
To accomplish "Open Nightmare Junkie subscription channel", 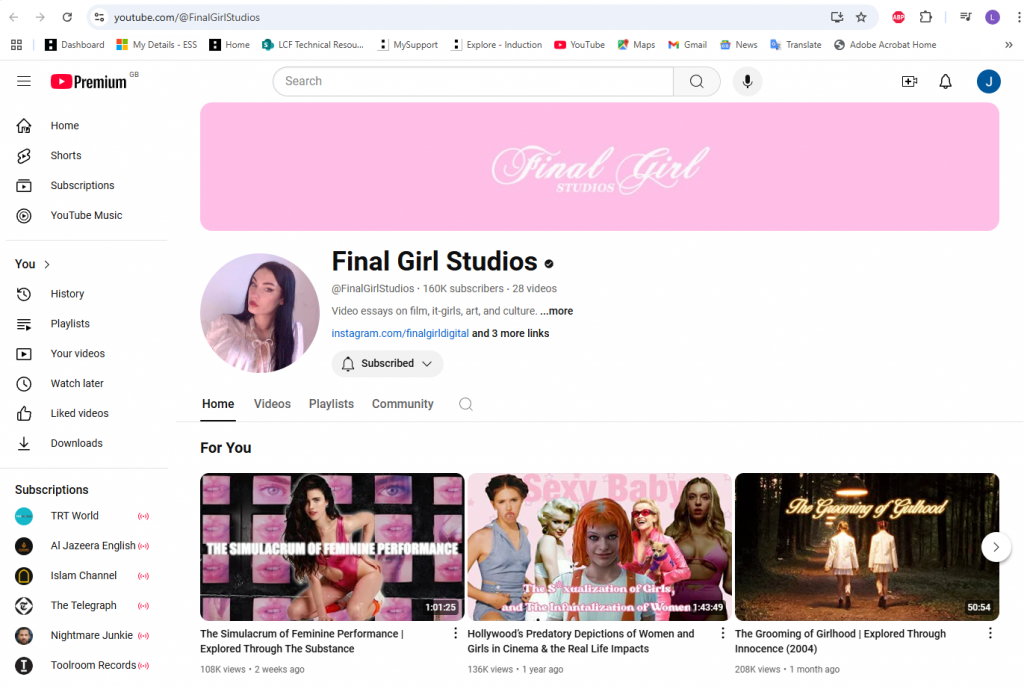I will click(x=82, y=636).
